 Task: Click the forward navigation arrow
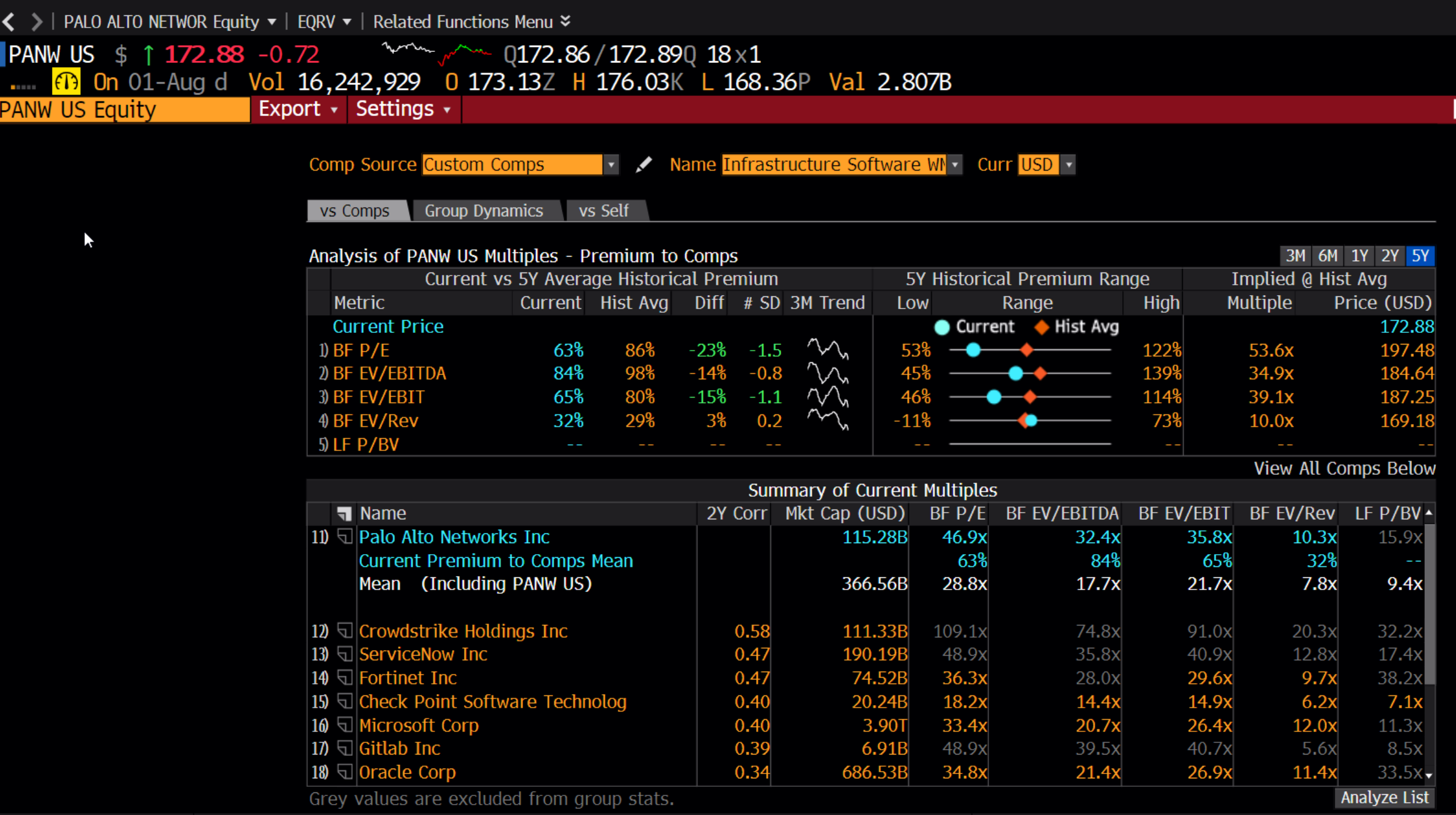click(x=37, y=22)
